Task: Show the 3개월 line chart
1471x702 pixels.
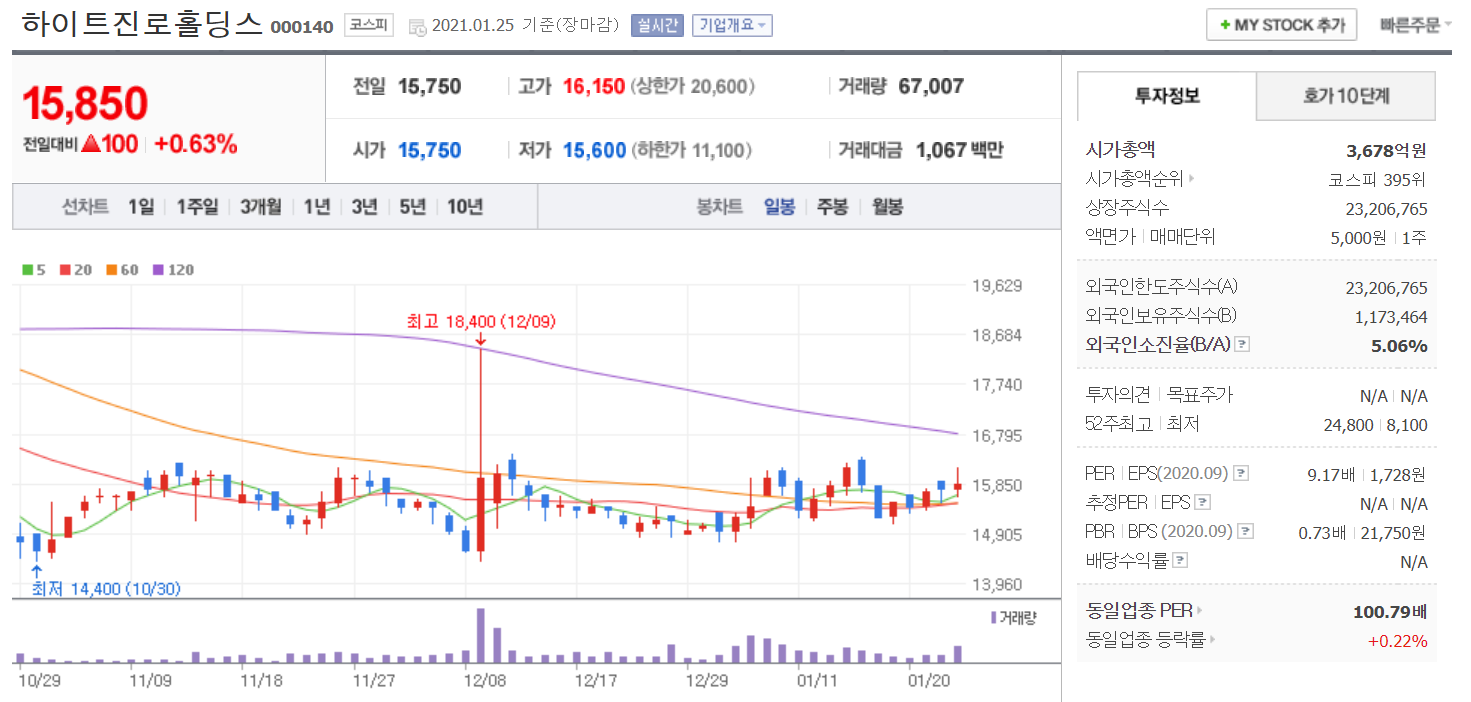Action: (260, 207)
